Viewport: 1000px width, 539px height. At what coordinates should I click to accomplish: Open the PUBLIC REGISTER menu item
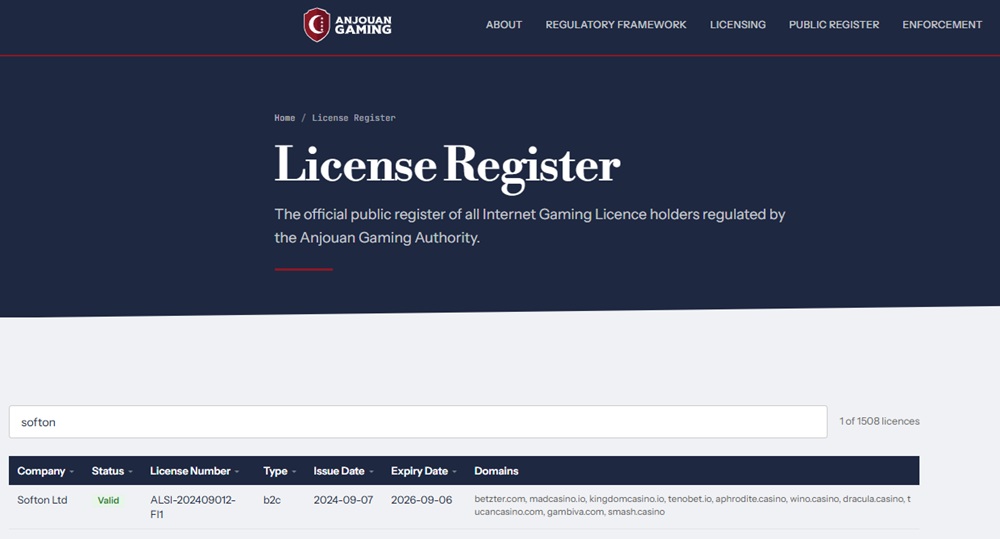click(x=834, y=25)
